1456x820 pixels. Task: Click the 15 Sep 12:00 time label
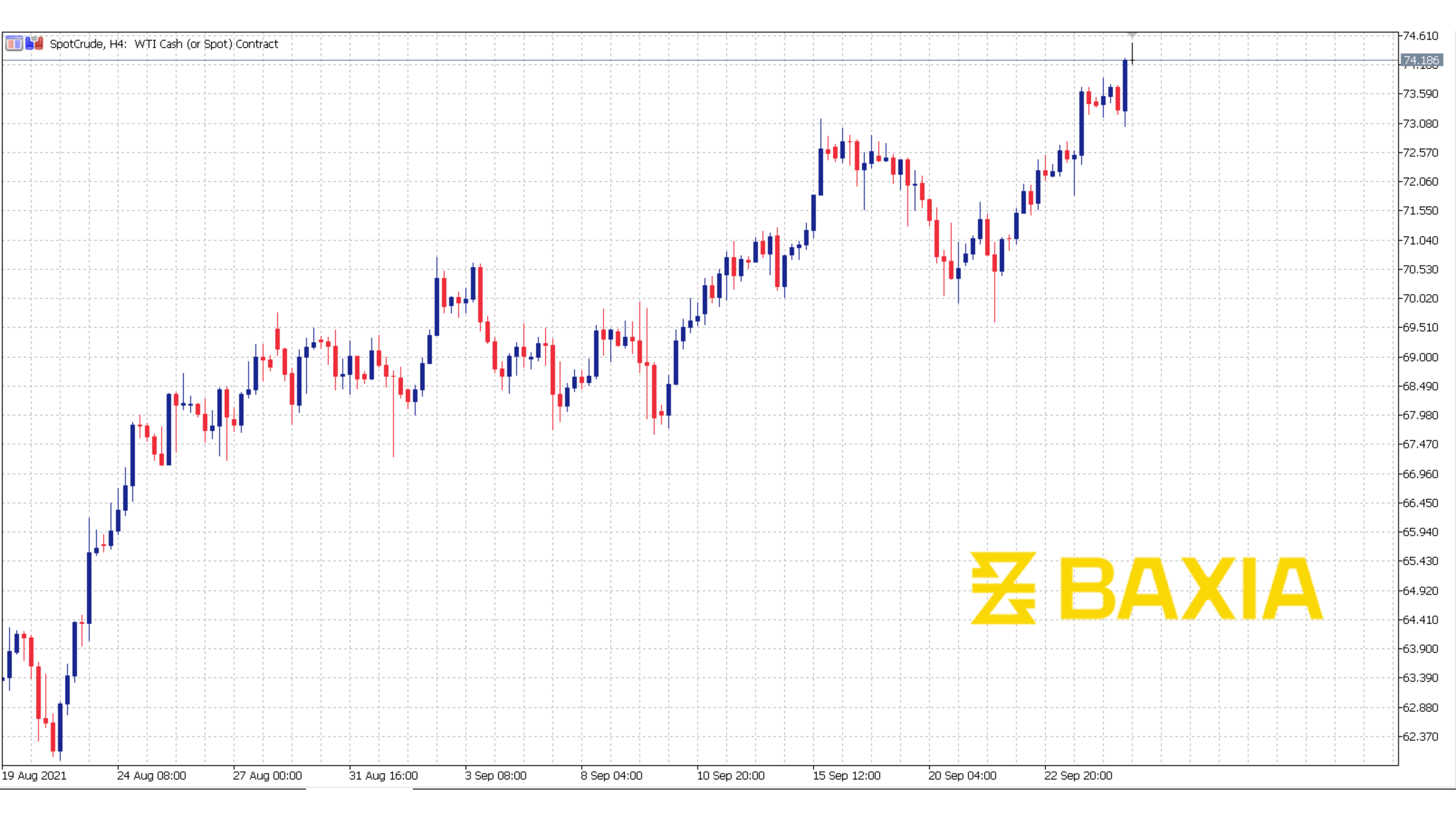coord(846,775)
